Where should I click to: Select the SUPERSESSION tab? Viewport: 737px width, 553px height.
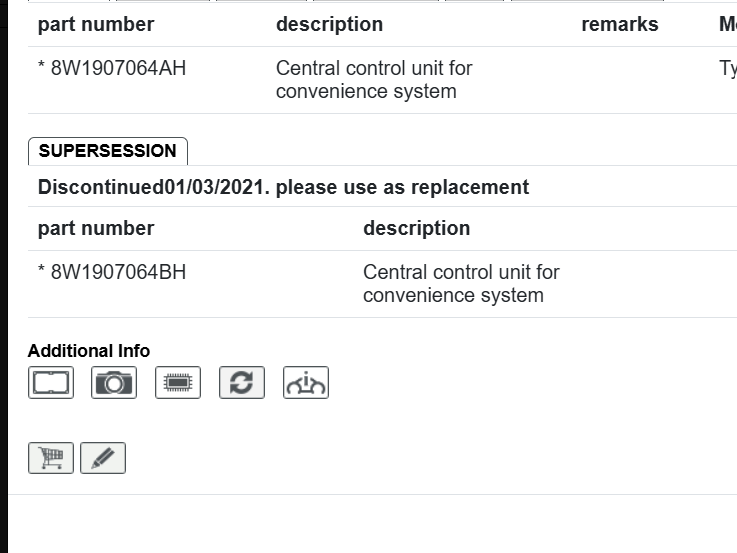pos(107,151)
